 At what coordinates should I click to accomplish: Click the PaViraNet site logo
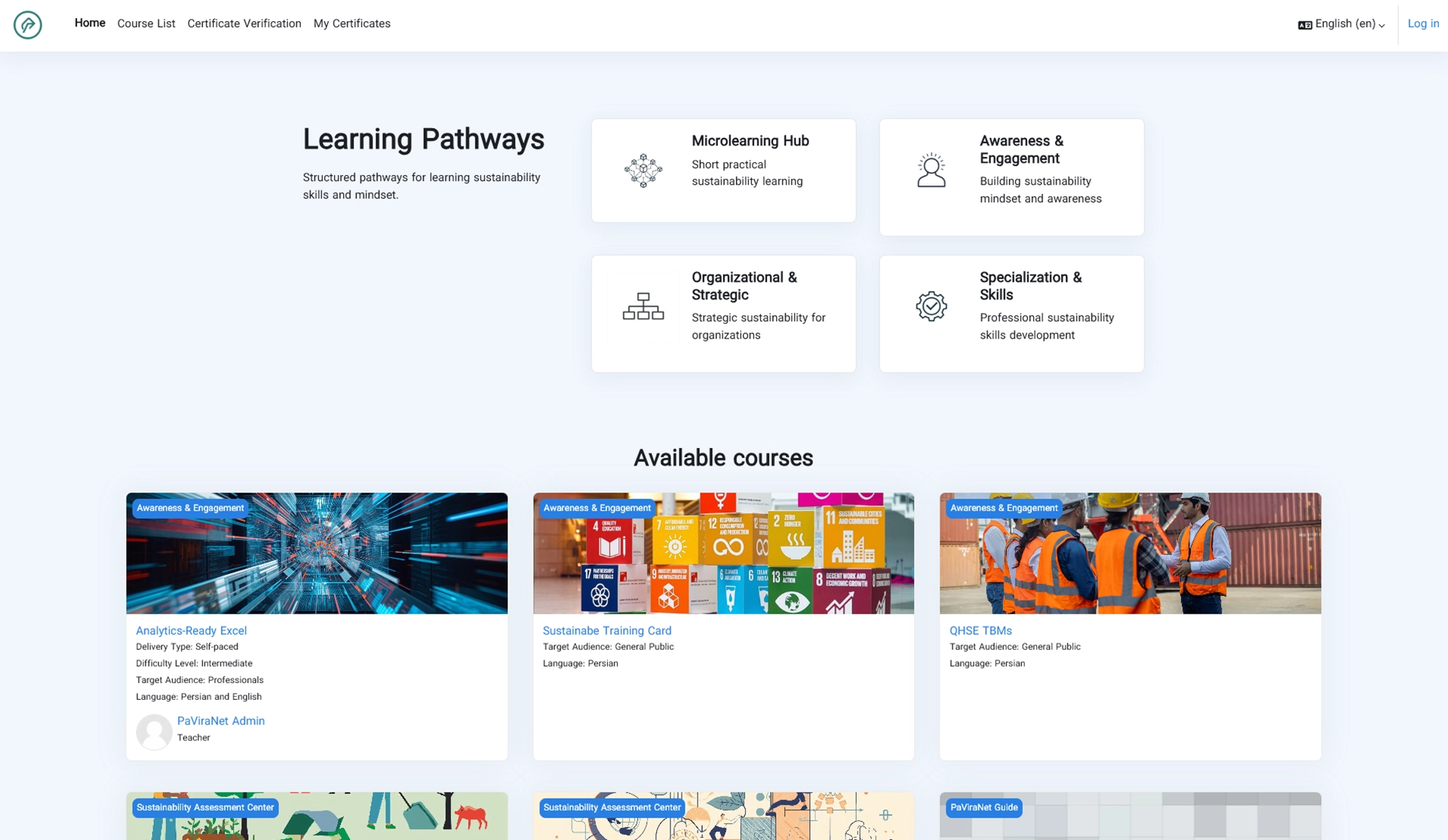[28, 25]
